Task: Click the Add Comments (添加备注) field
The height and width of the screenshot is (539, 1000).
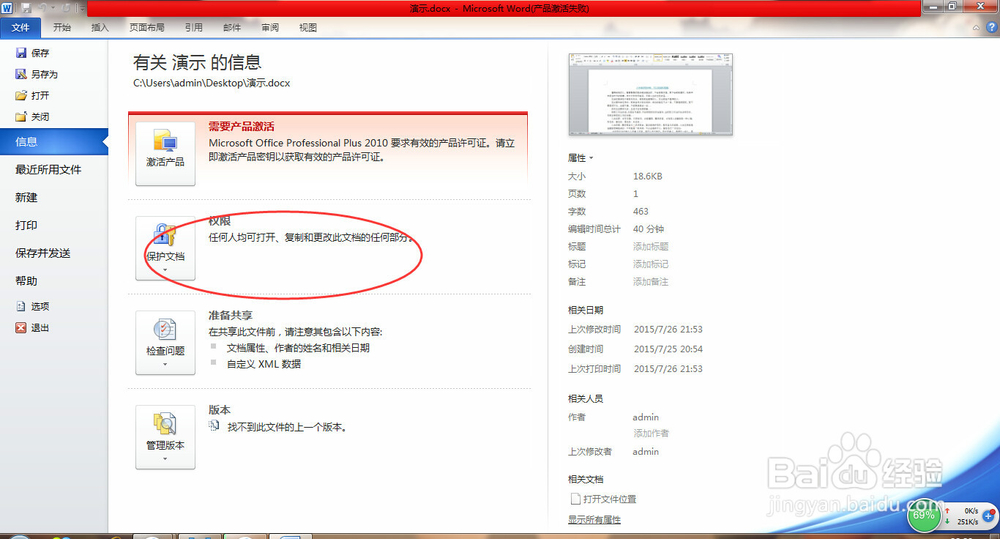Action: (x=651, y=281)
